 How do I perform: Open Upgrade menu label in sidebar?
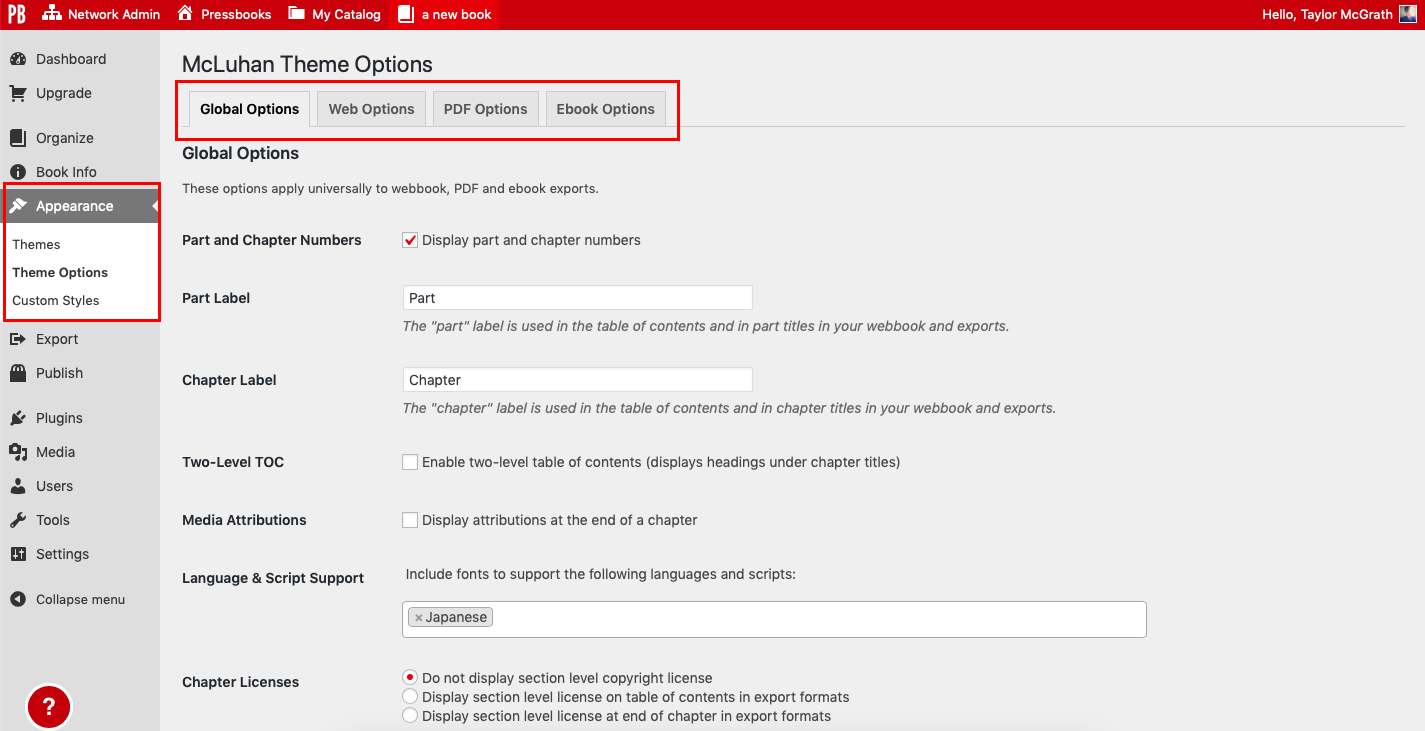(x=64, y=93)
